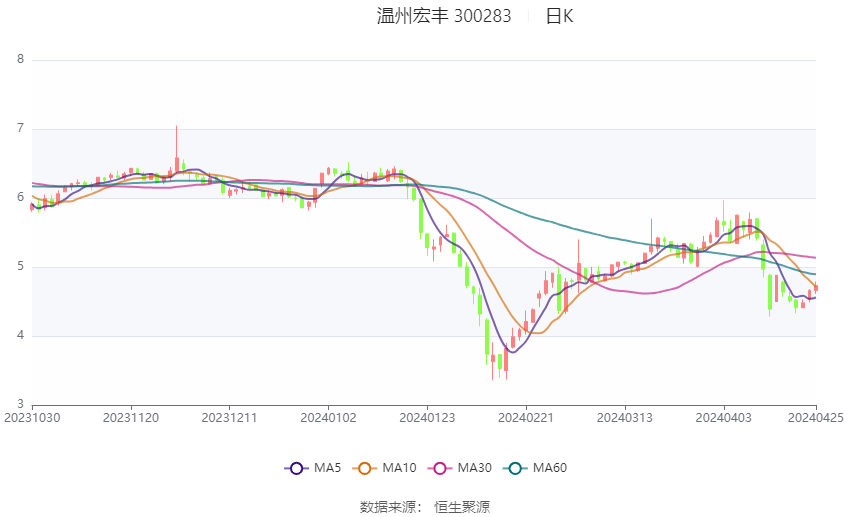Click the x-axis date 20240313
Screen dimensions: 850x517
pos(624,418)
